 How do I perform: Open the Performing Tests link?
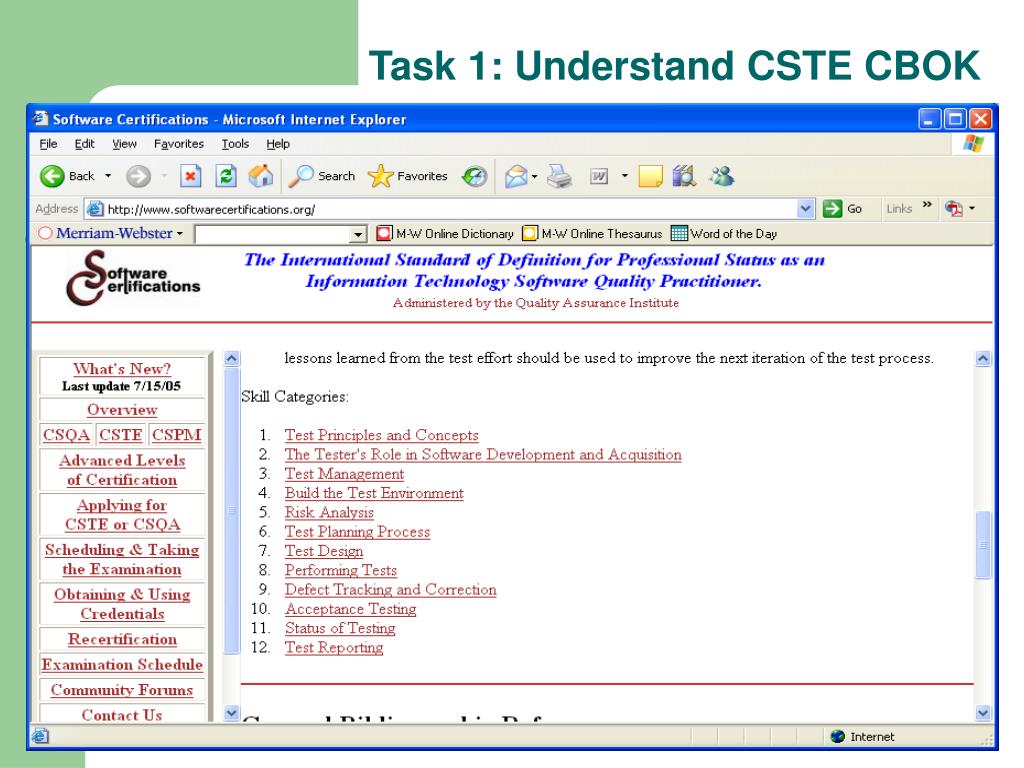click(x=341, y=570)
